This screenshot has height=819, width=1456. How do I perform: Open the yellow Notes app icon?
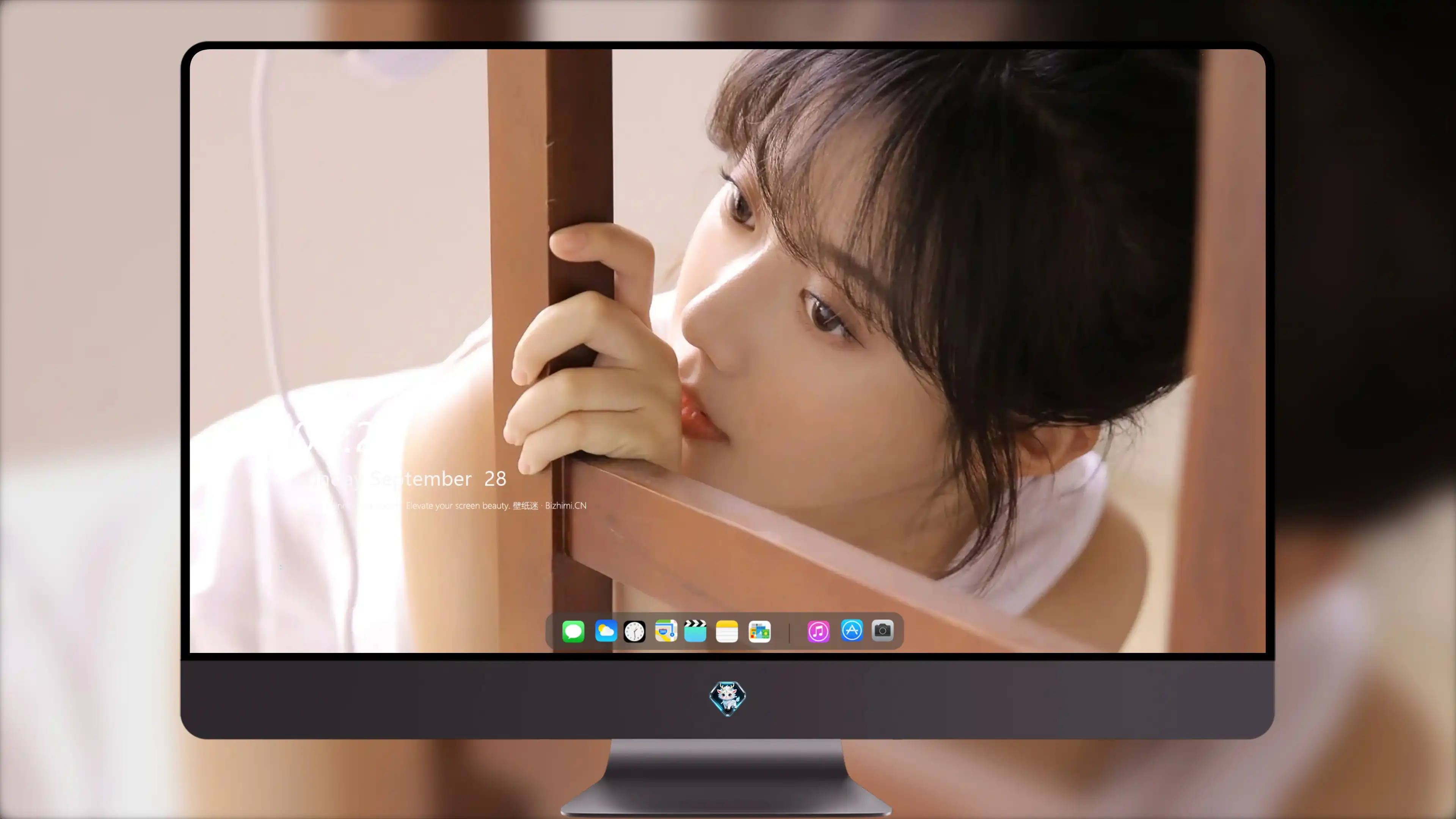pos(727,631)
